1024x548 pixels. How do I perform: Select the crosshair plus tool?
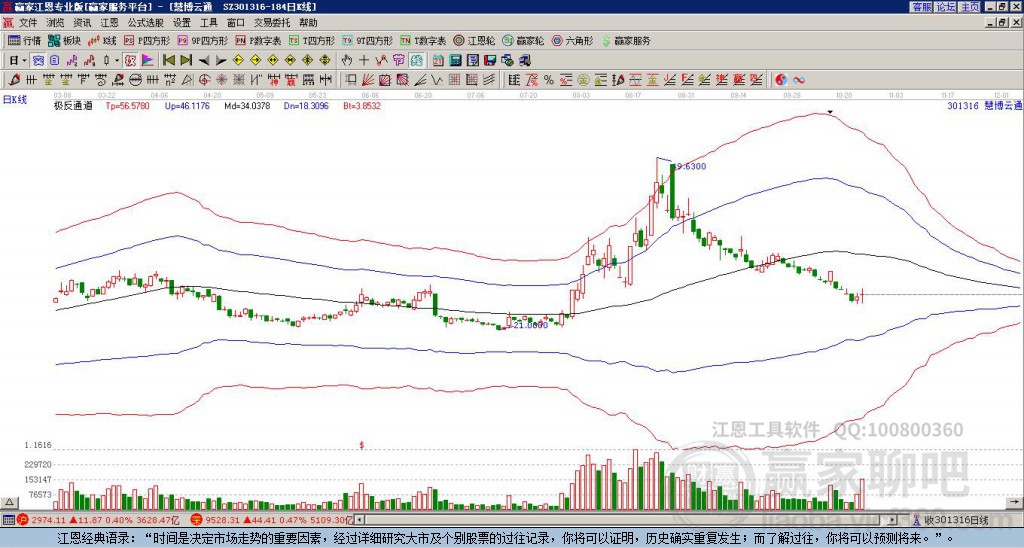coord(364,61)
